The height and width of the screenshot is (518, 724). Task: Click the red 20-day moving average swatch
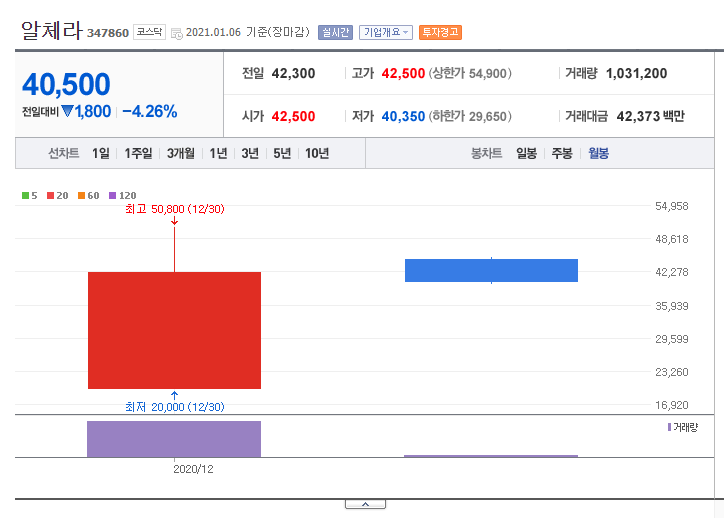point(51,195)
